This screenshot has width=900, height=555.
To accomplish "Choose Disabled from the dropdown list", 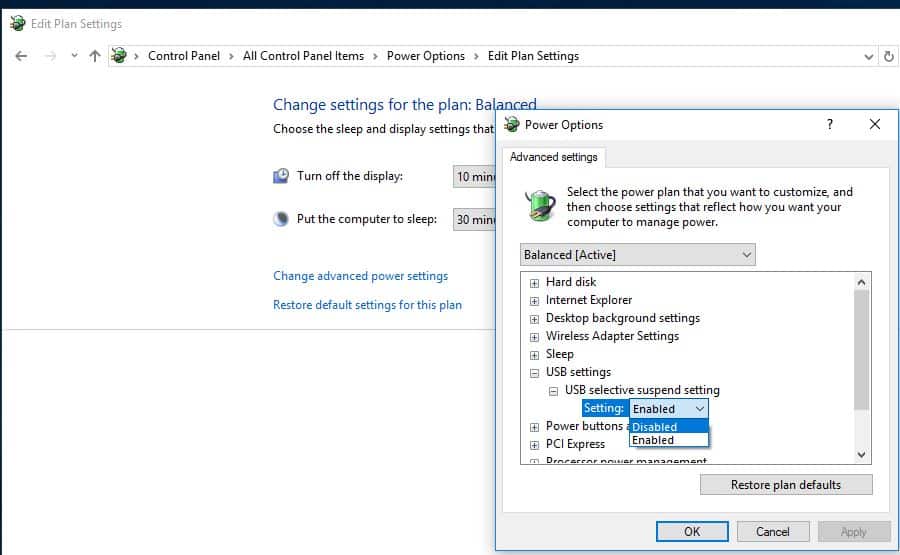I will [x=669, y=426].
